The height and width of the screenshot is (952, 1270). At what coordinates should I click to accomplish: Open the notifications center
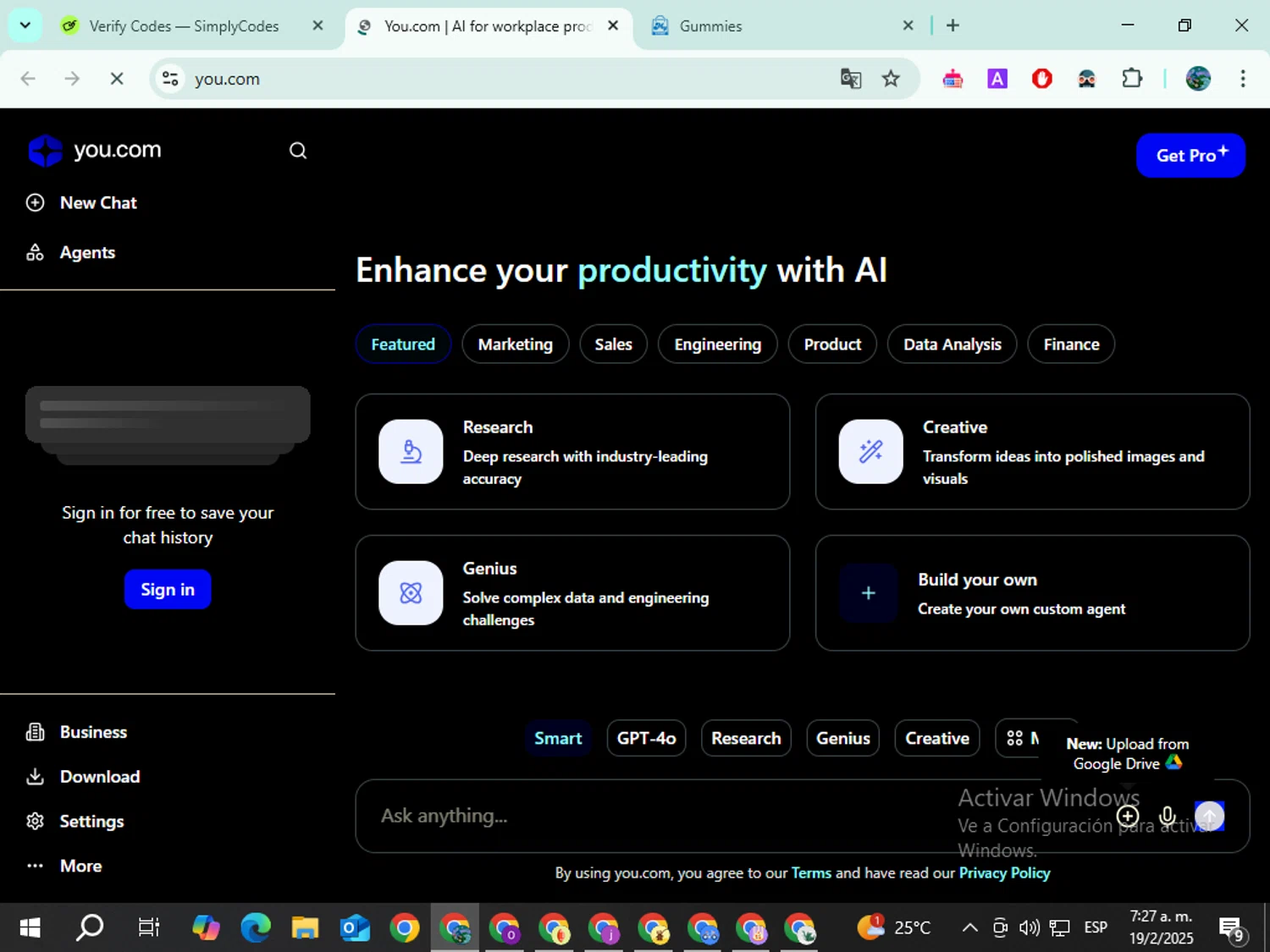[x=1231, y=929]
